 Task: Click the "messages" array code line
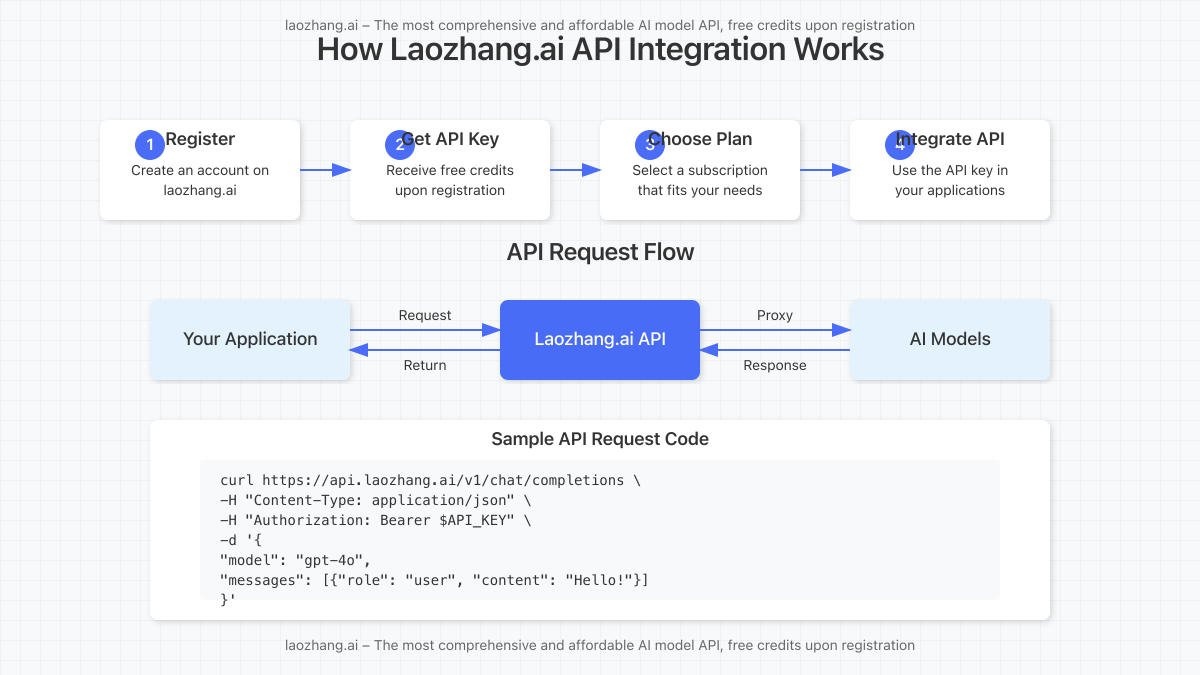pyautogui.click(x=434, y=580)
